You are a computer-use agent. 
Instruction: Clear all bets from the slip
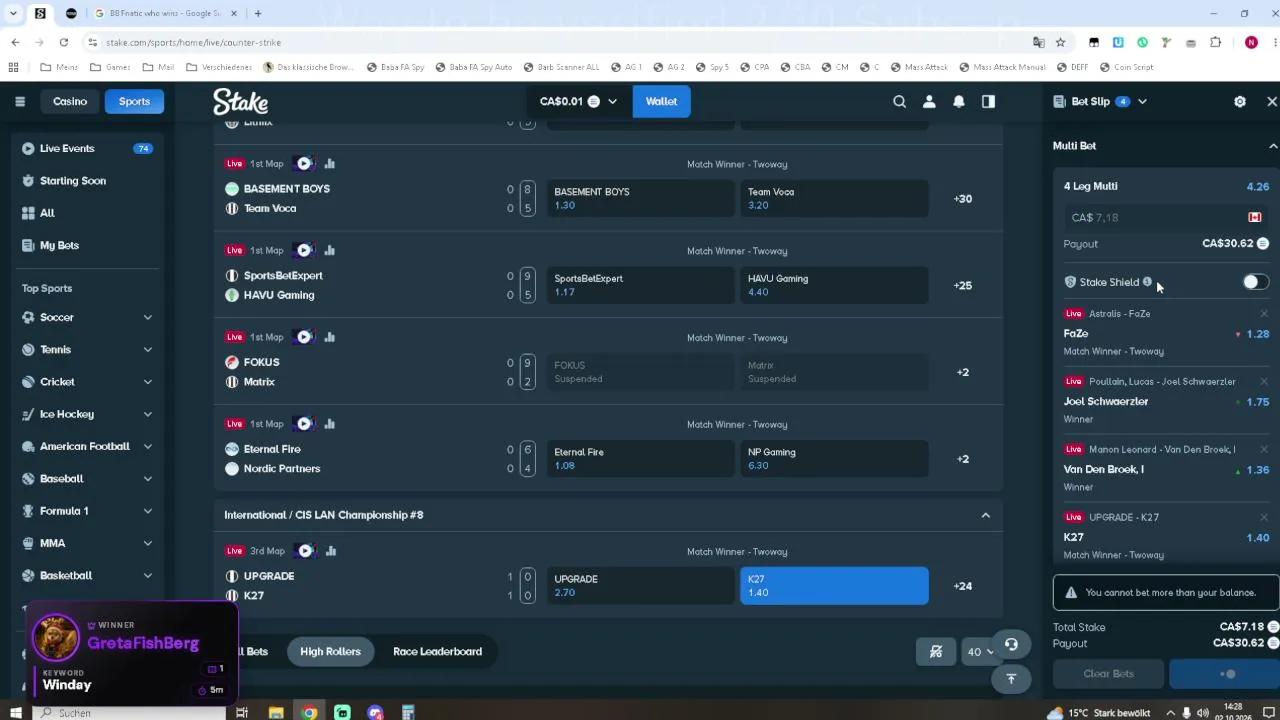pos(1108,673)
